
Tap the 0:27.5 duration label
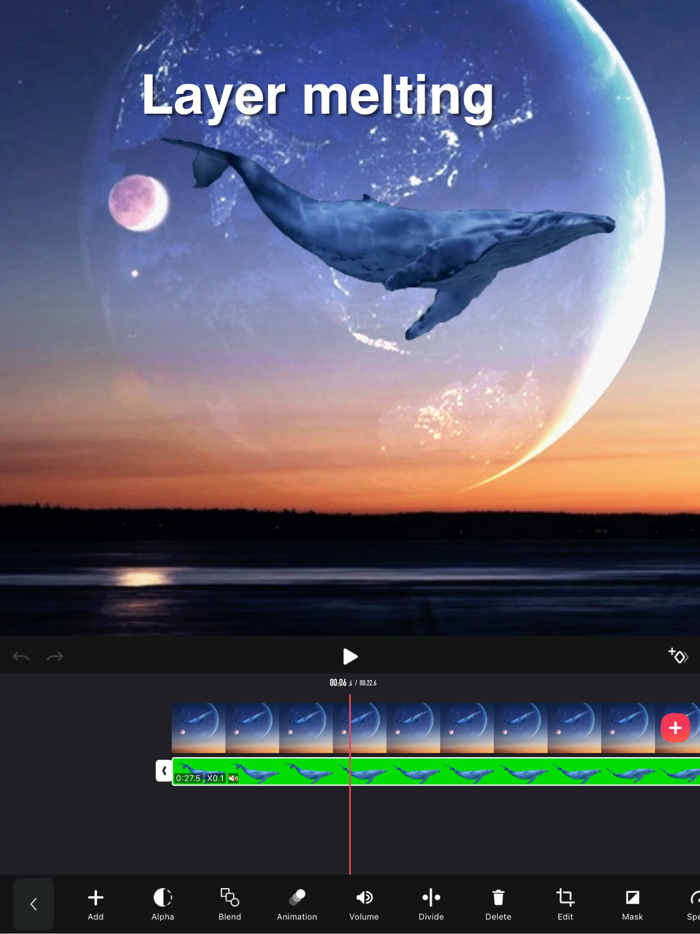click(x=188, y=778)
